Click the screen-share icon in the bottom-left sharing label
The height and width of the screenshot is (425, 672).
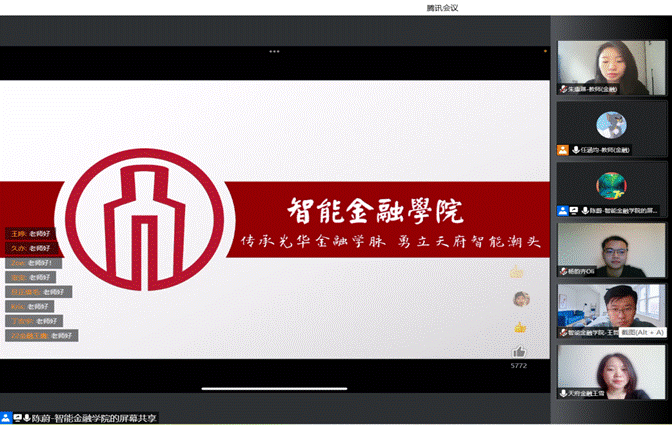pos(18,418)
